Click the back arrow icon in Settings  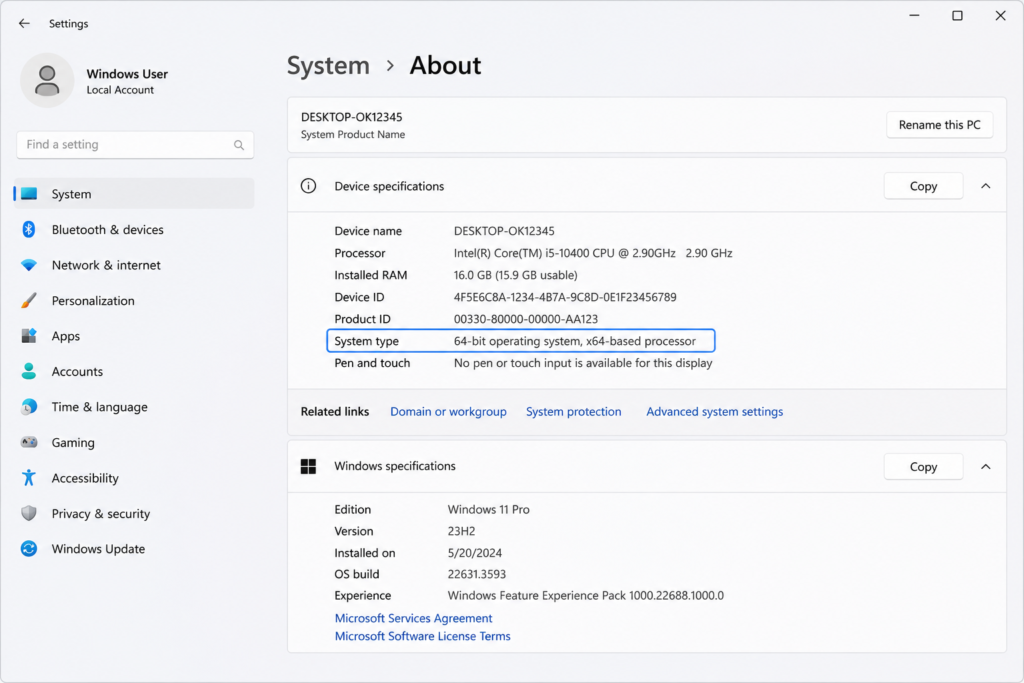point(24,24)
